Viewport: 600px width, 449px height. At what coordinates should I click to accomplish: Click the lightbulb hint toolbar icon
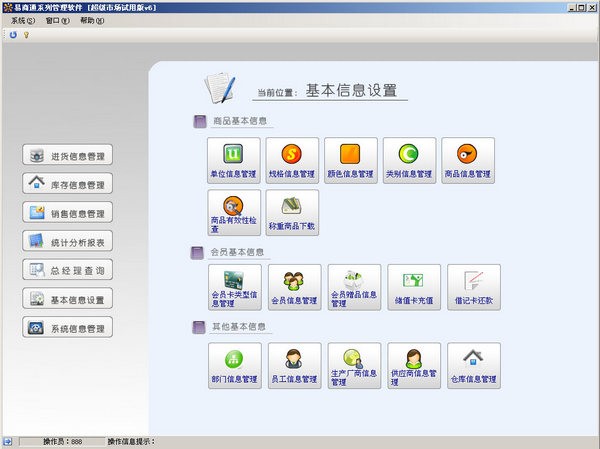click(x=26, y=35)
